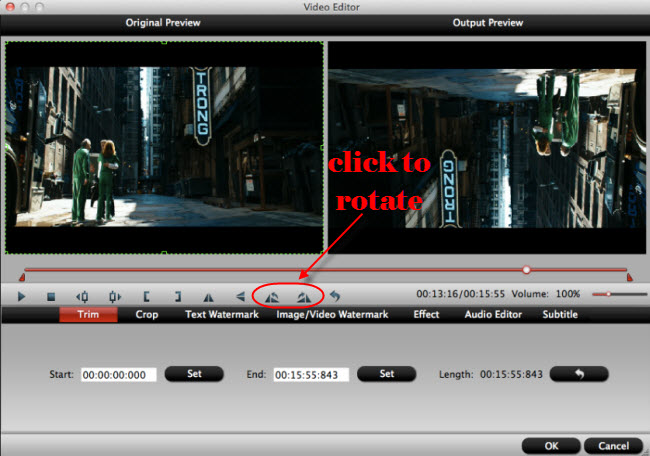Image resolution: width=650 pixels, height=456 pixels.
Task: Select the right trim marker on the timeline
Action: (630, 277)
